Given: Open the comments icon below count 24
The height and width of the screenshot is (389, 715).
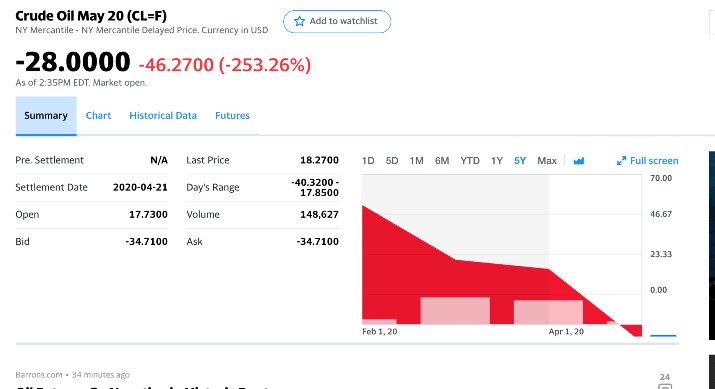Looking at the screenshot, I should tap(665, 386).
